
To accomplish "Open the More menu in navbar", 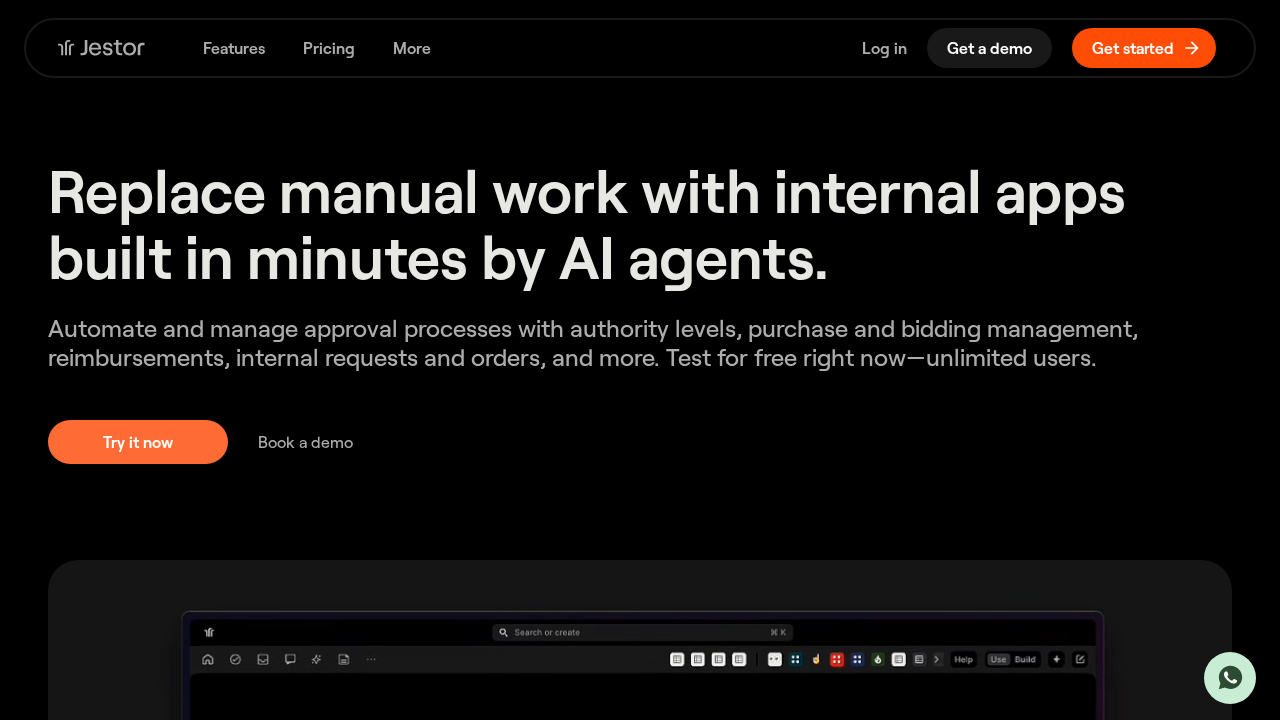I will [x=412, y=48].
